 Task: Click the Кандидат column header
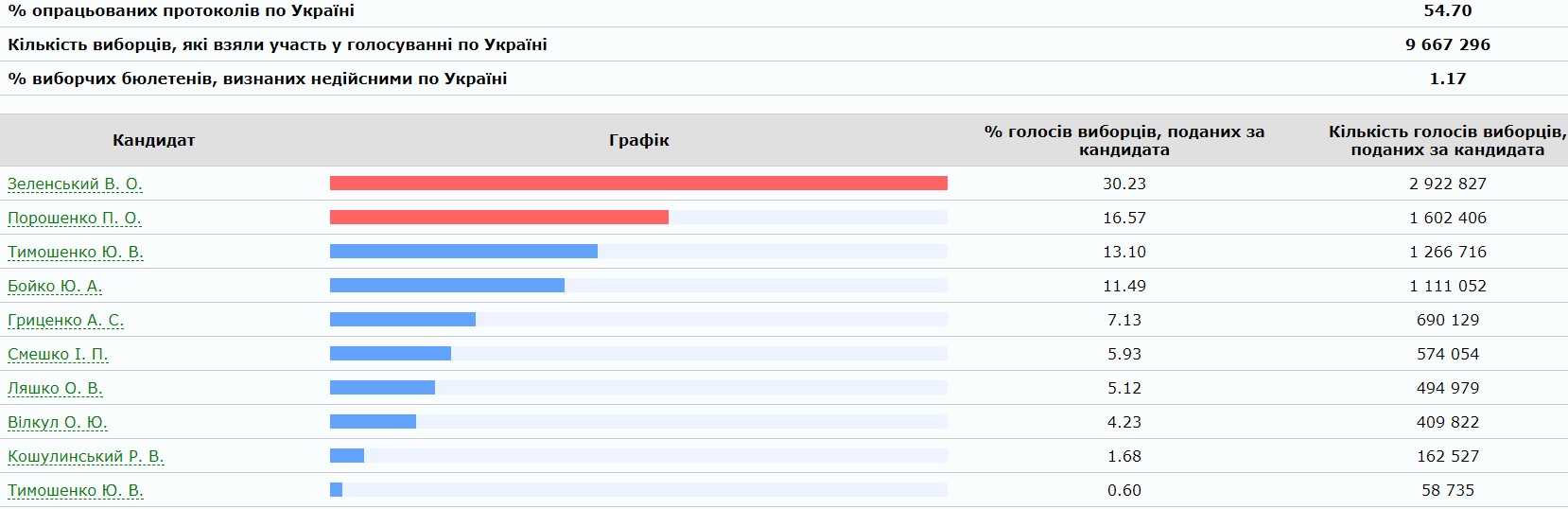click(153, 140)
